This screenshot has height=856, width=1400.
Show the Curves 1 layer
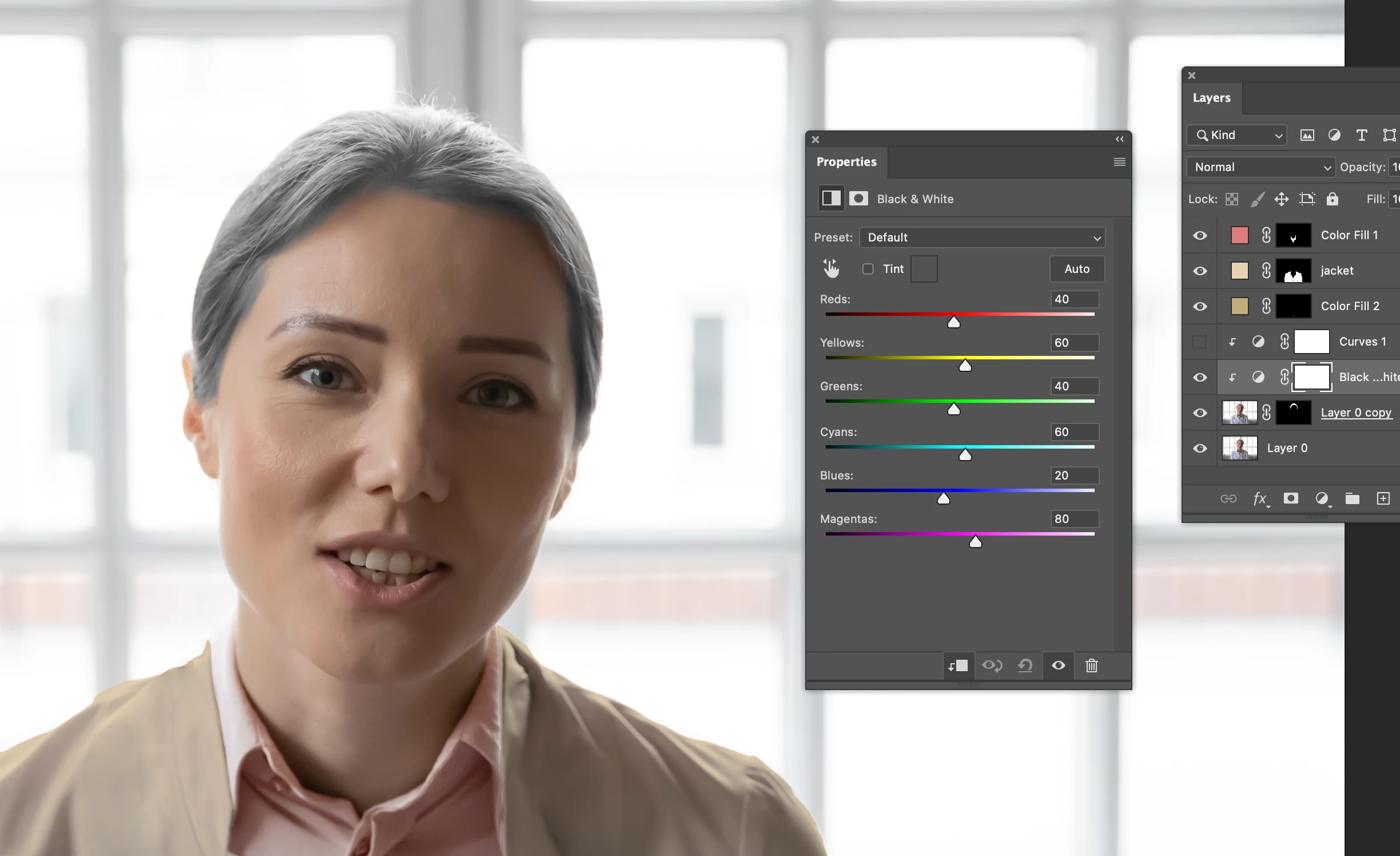[x=1200, y=342]
